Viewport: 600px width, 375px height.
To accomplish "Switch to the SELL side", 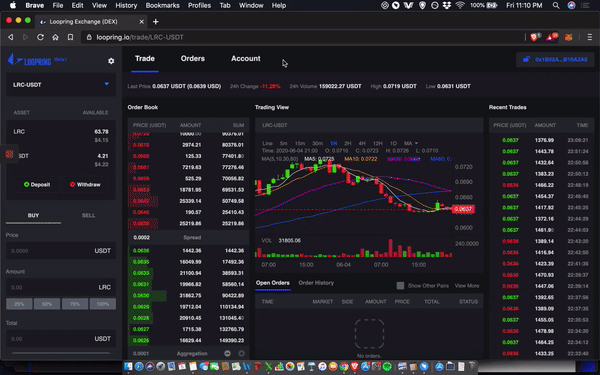I will pos(88,215).
